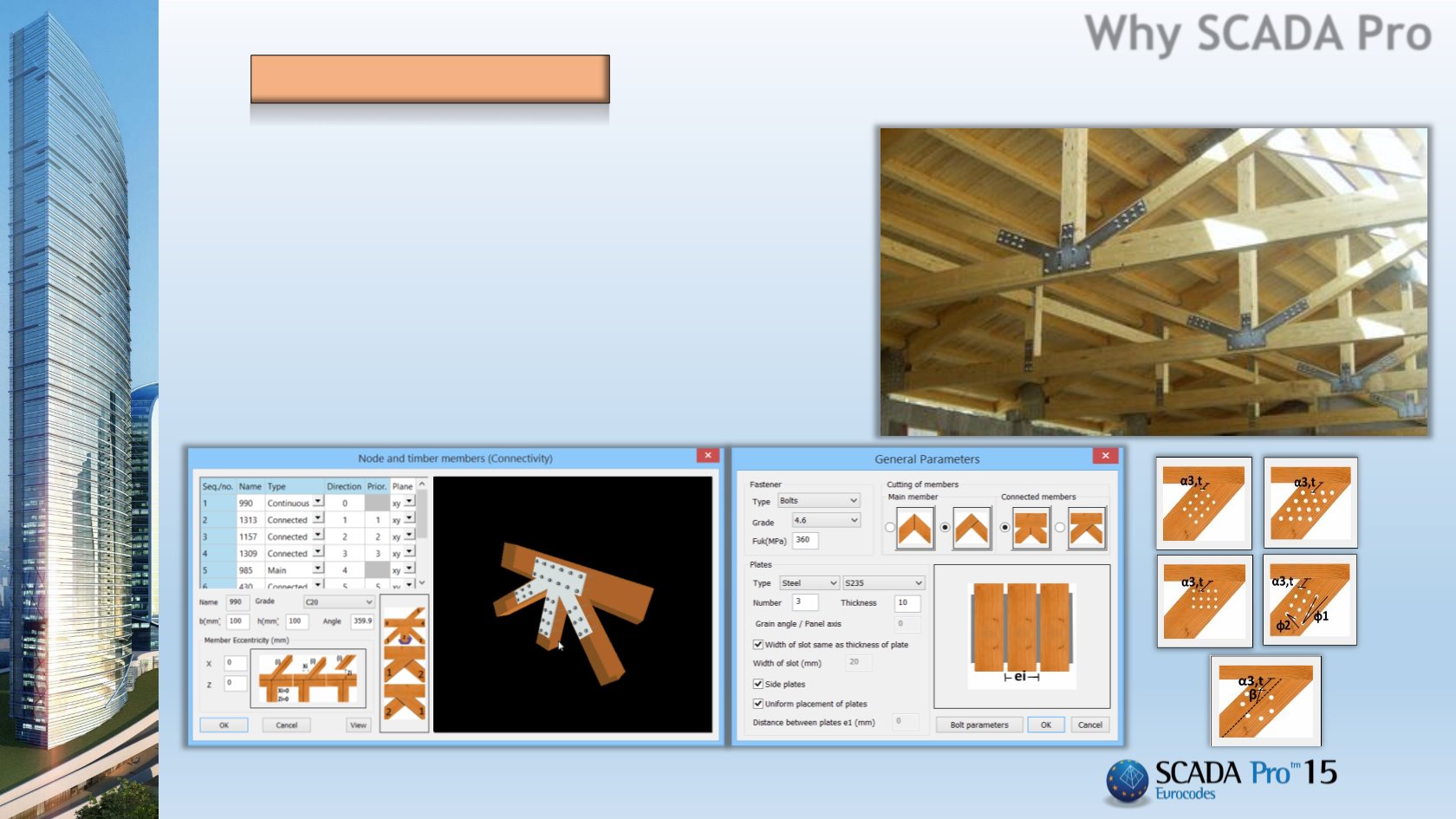Viewport: 1456px width, 819px height.
Task: Click the plates spacing ei preview image
Action: [x=1022, y=636]
